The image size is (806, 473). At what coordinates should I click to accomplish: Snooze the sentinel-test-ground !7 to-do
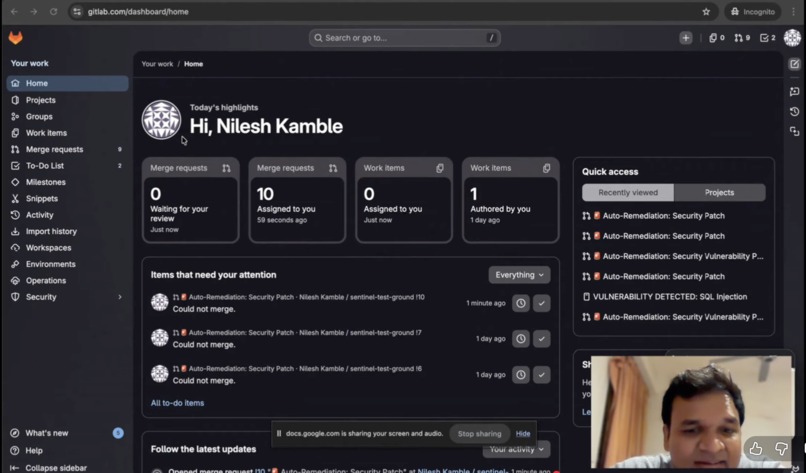[x=521, y=339]
